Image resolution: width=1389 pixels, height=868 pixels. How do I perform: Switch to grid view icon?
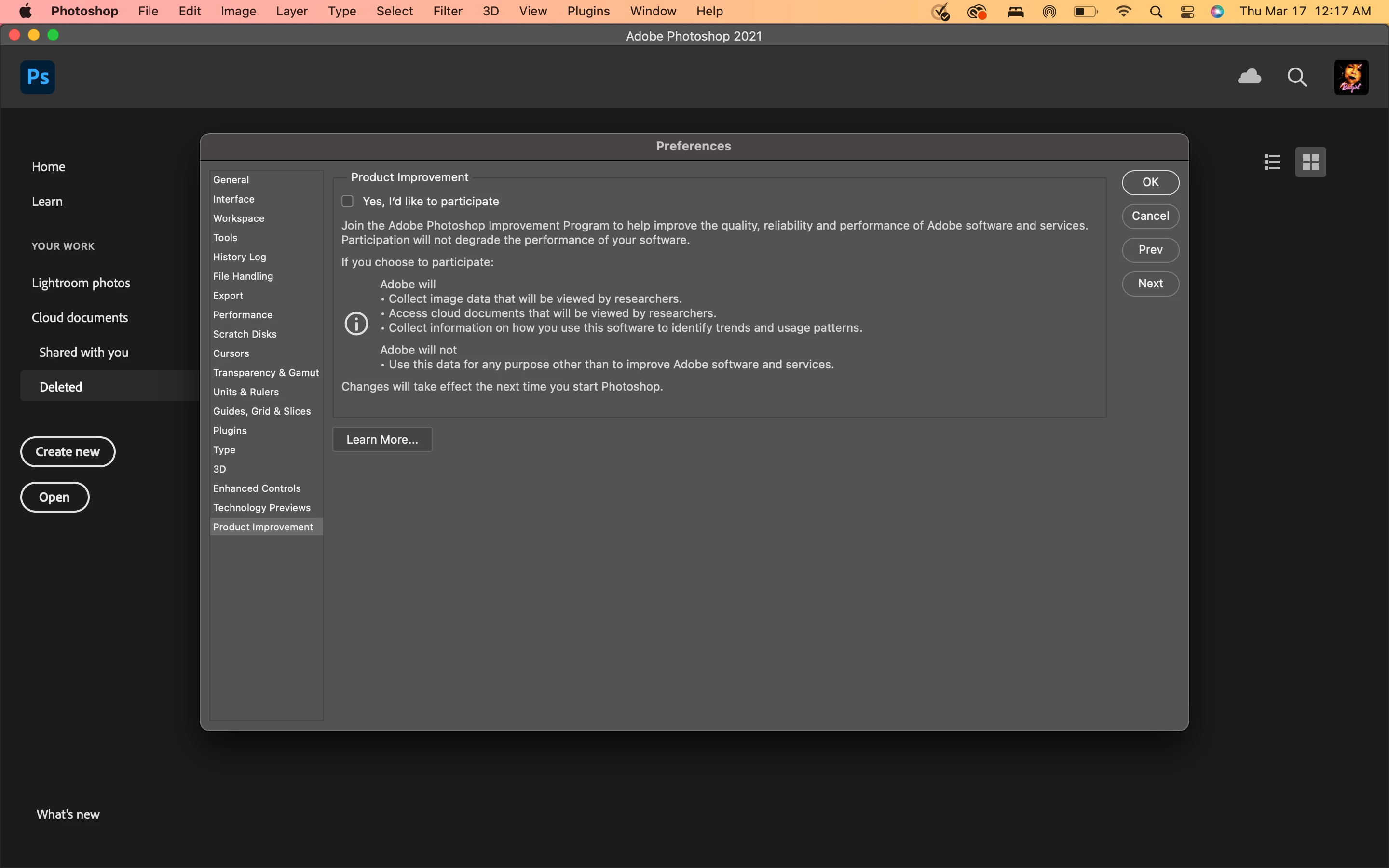[x=1310, y=162]
